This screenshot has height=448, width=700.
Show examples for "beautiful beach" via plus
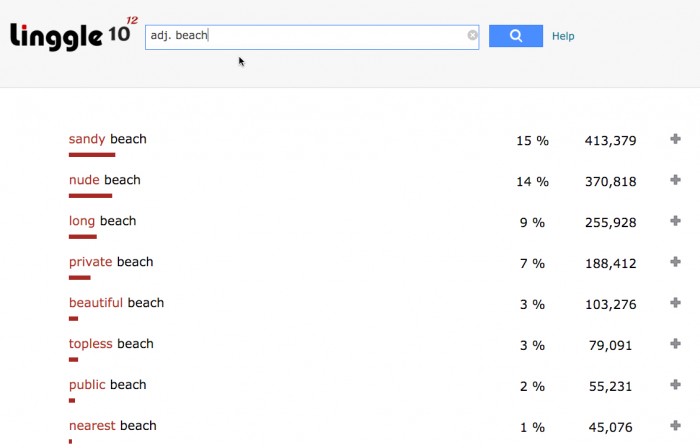pyautogui.click(x=676, y=303)
